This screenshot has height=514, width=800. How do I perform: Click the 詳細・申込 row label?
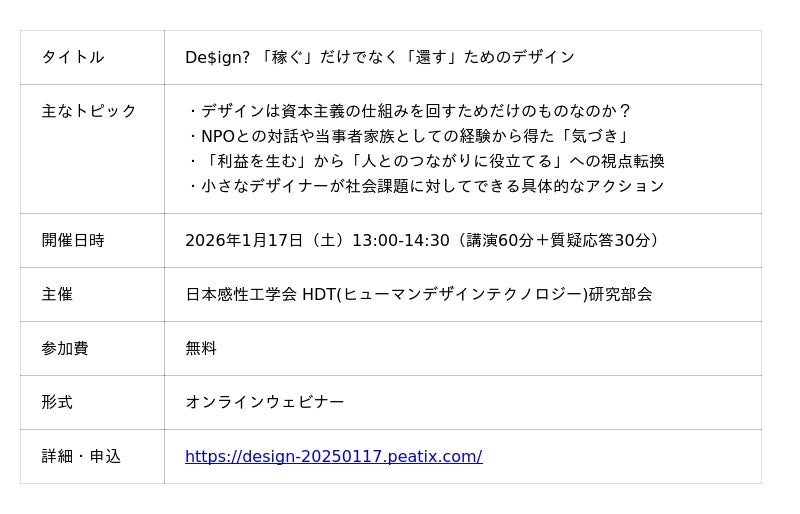pyautogui.click(x=80, y=456)
